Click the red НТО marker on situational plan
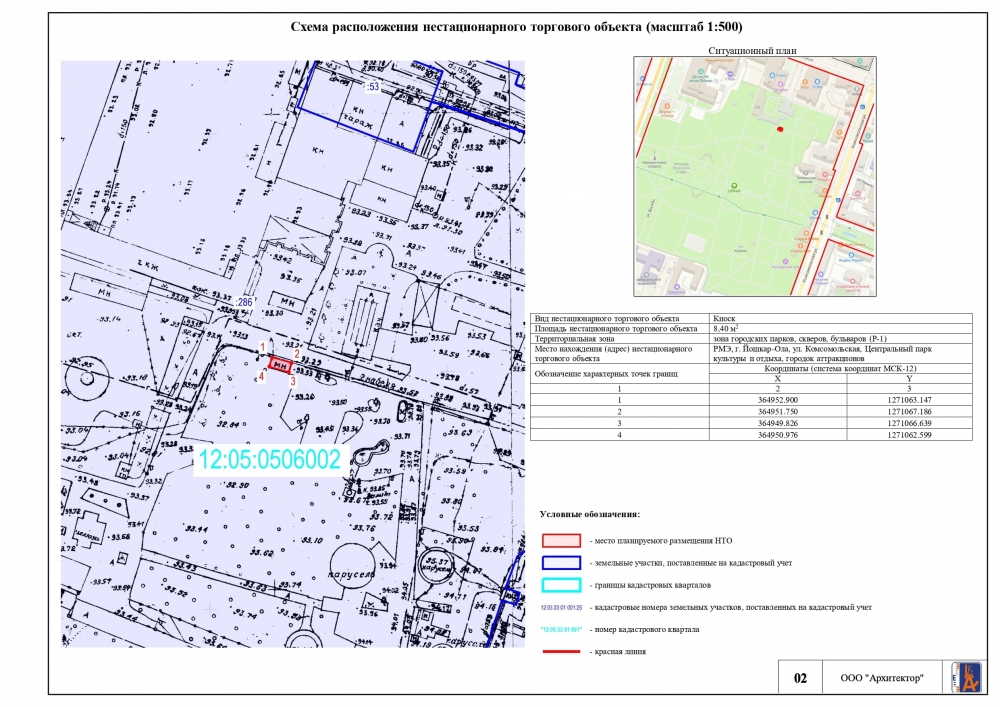1000x707 pixels. click(780, 129)
